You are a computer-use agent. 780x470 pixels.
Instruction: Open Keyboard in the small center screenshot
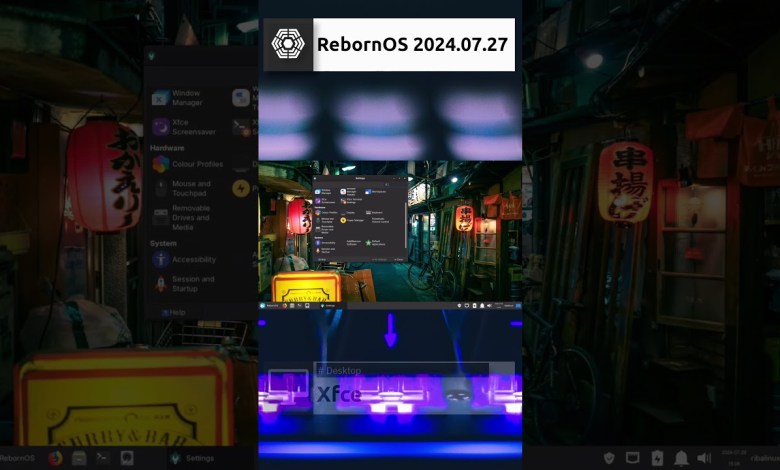[x=374, y=212]
